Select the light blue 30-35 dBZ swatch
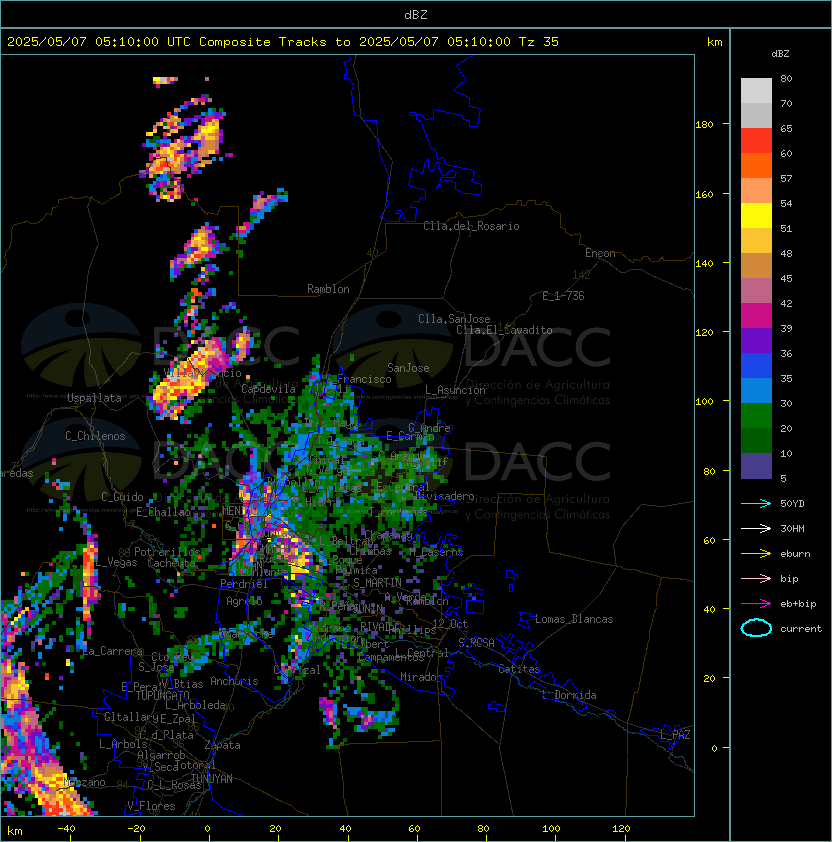 pyautogui.click(x=756, y=391)
